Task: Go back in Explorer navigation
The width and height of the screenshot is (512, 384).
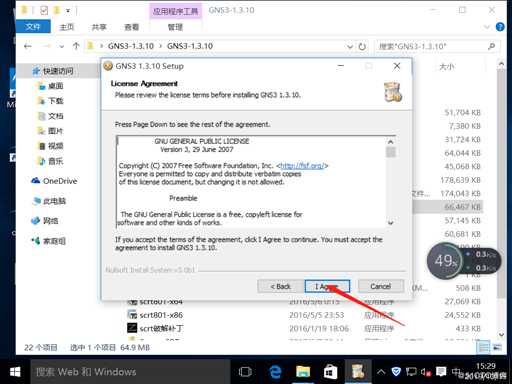Action: pyautogui.click(x=28, y=46)
